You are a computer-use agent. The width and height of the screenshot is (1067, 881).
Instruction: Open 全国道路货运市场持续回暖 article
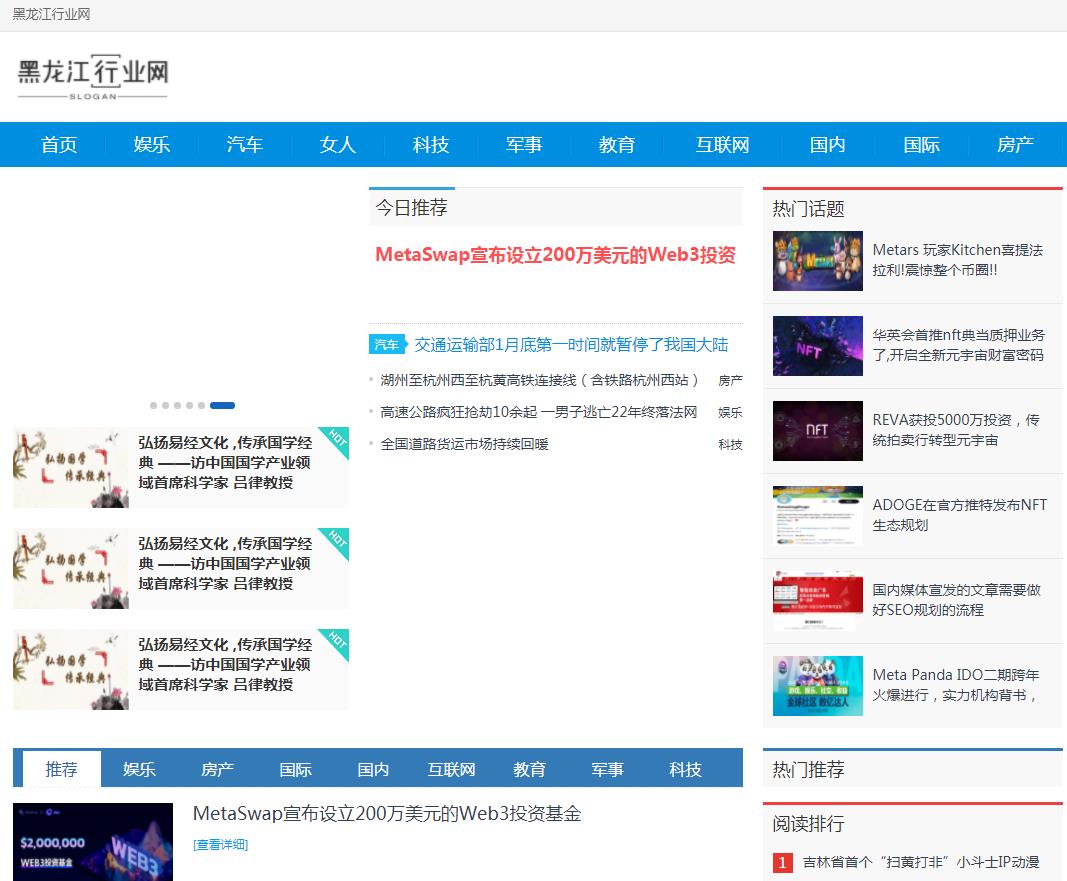(x=464, y=444)
